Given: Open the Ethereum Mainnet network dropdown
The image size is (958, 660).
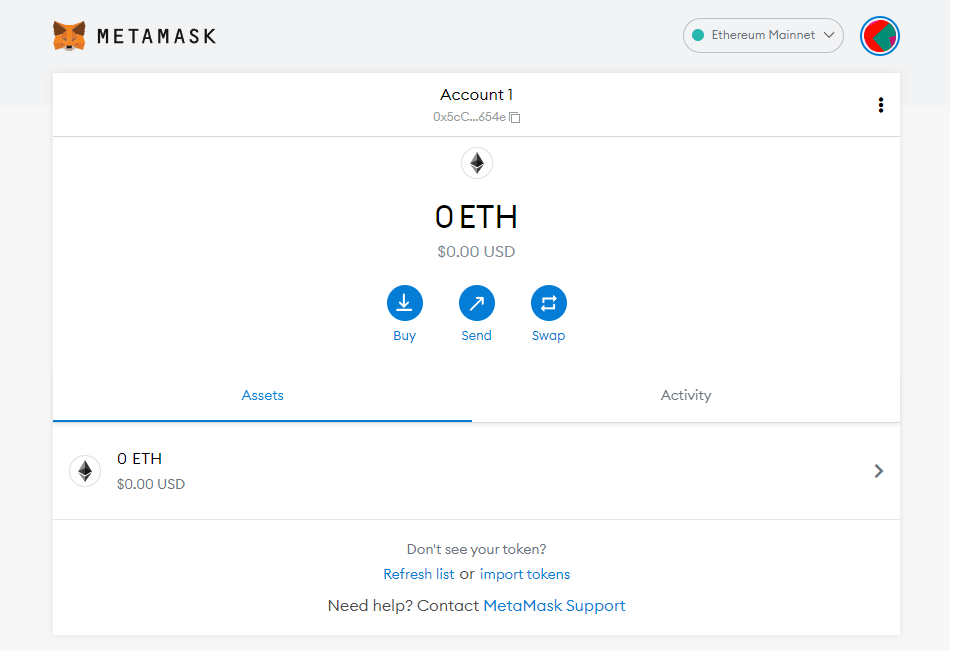Looking at the screenshot, I should (763, 35).
